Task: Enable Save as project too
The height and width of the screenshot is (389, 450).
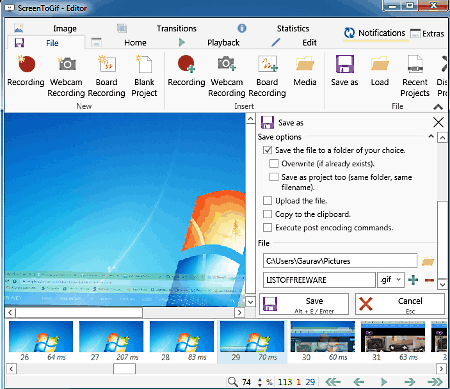Action: click(274, 177)
